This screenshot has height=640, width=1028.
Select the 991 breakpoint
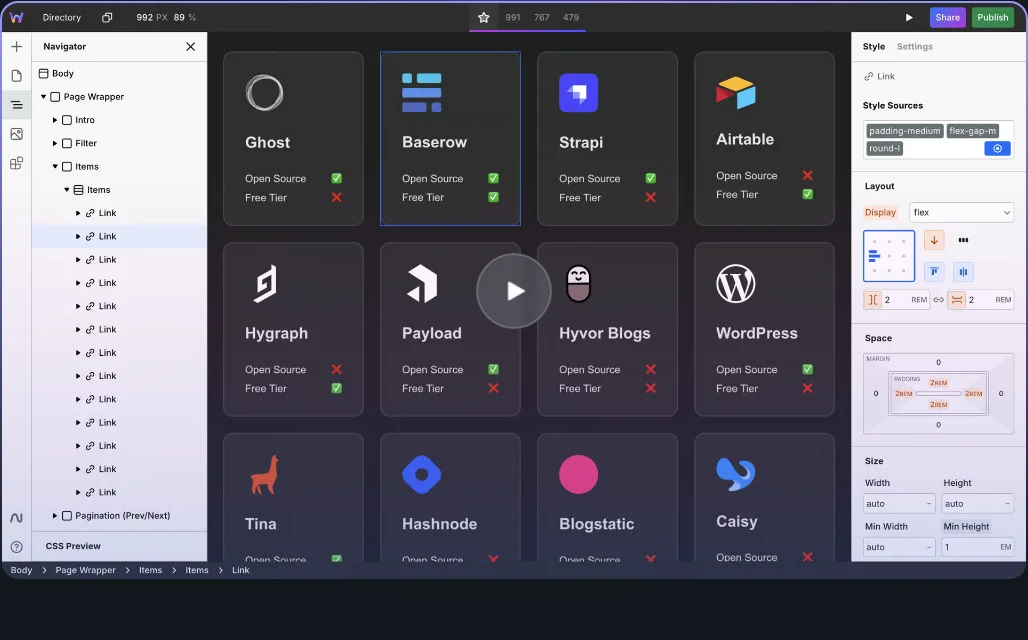[513, 18]
